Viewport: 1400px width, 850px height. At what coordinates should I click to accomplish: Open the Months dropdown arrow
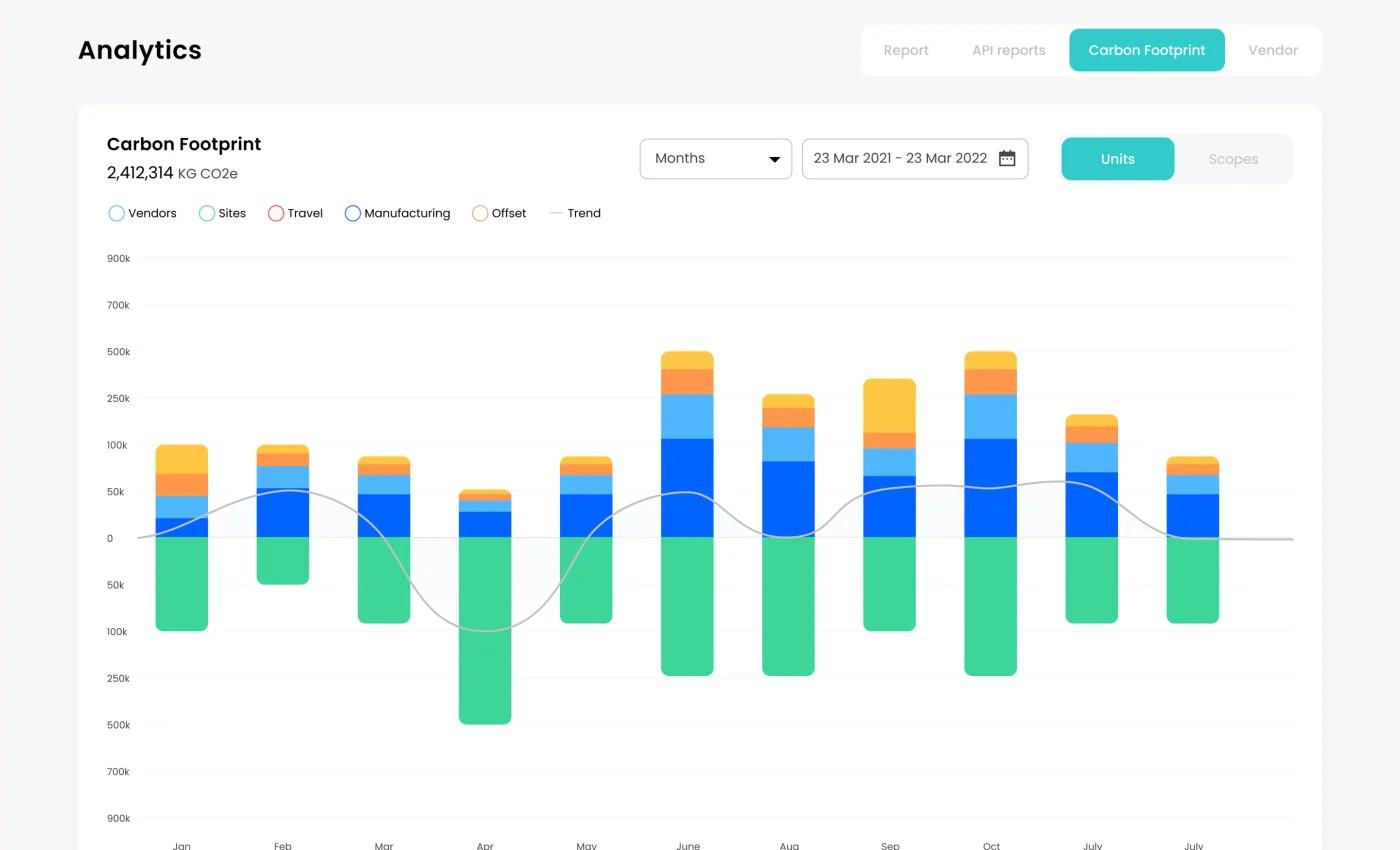pyautogui.click(x=774, y=159)
